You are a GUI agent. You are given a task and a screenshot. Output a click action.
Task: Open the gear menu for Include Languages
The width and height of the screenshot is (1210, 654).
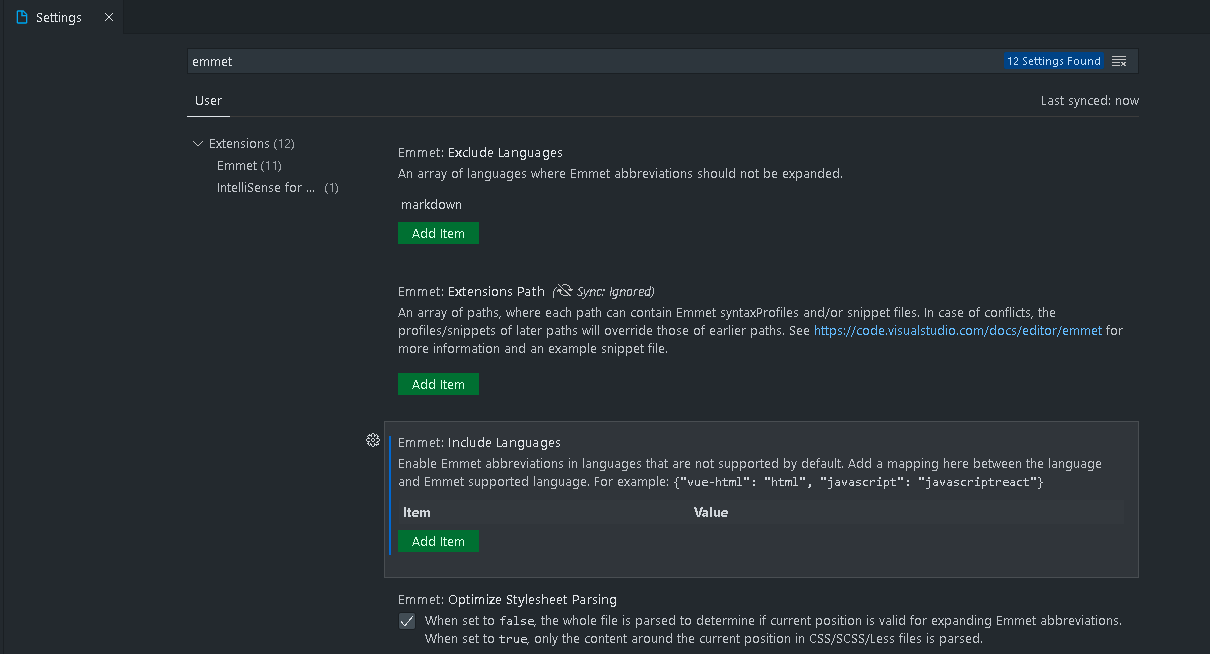[x=373, y=441]
